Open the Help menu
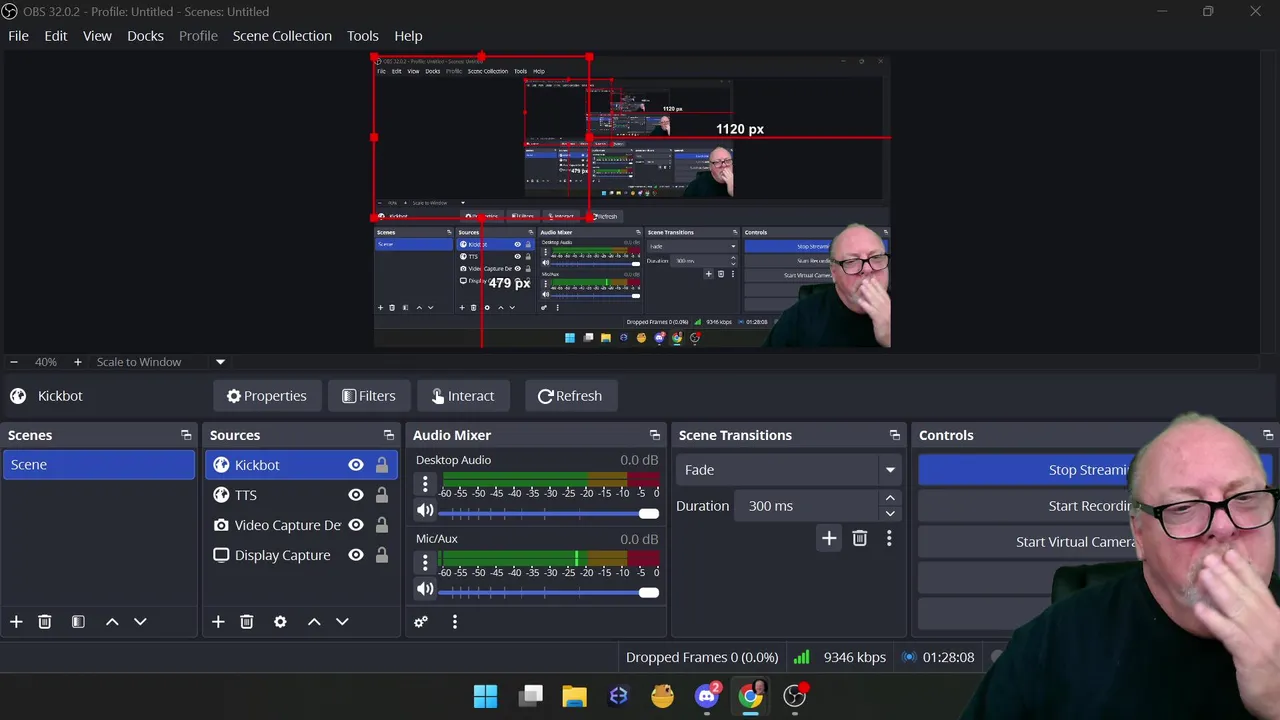This screenshot has width=1280, height=720. (408, 36)
